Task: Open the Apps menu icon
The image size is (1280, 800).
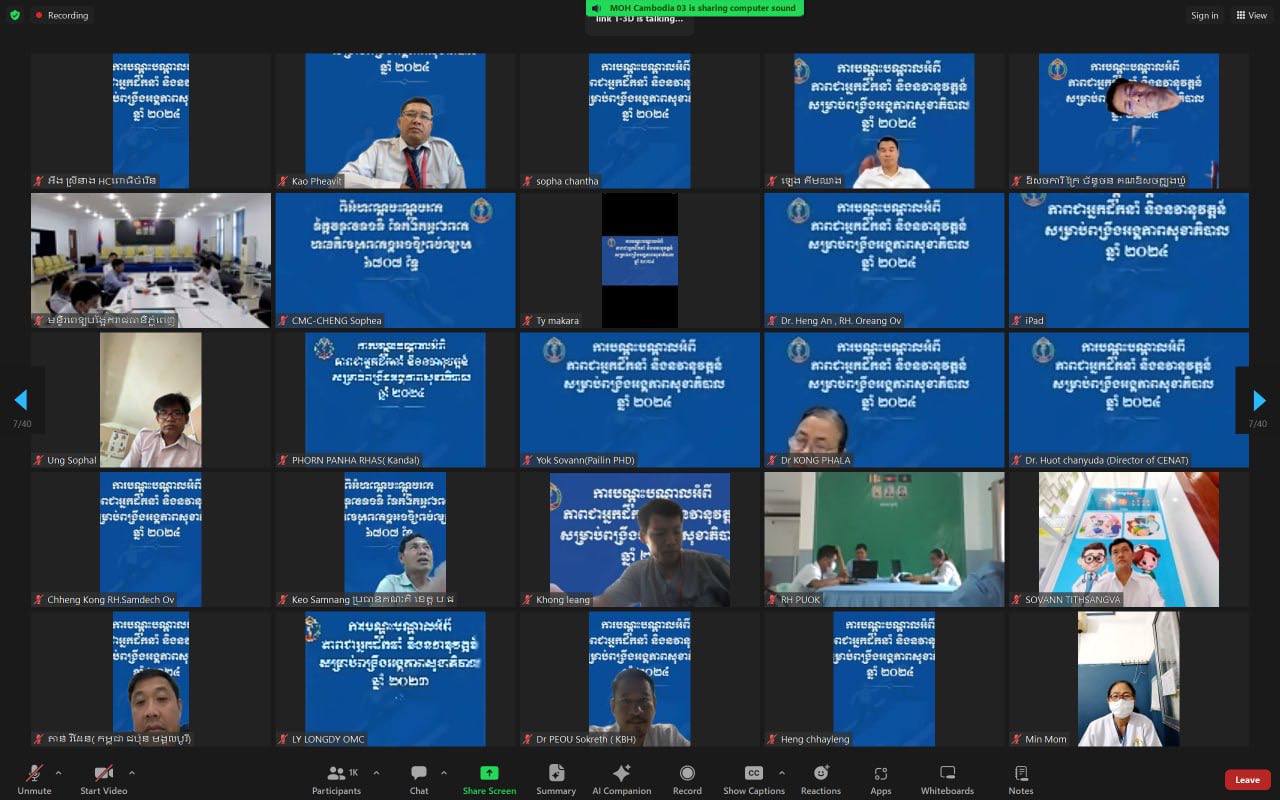Action: click(x=880, y=773)
